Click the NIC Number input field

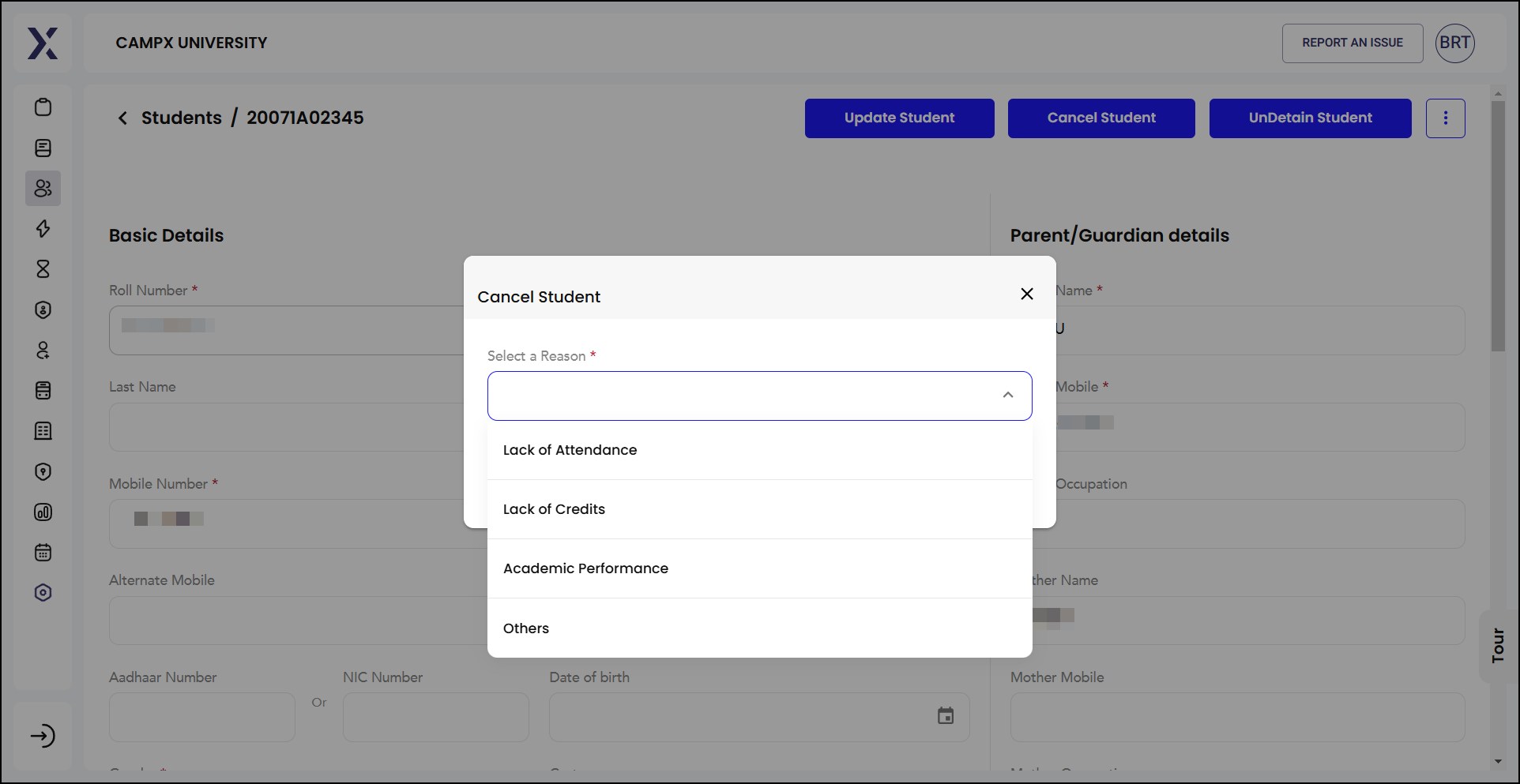(436, 718)
